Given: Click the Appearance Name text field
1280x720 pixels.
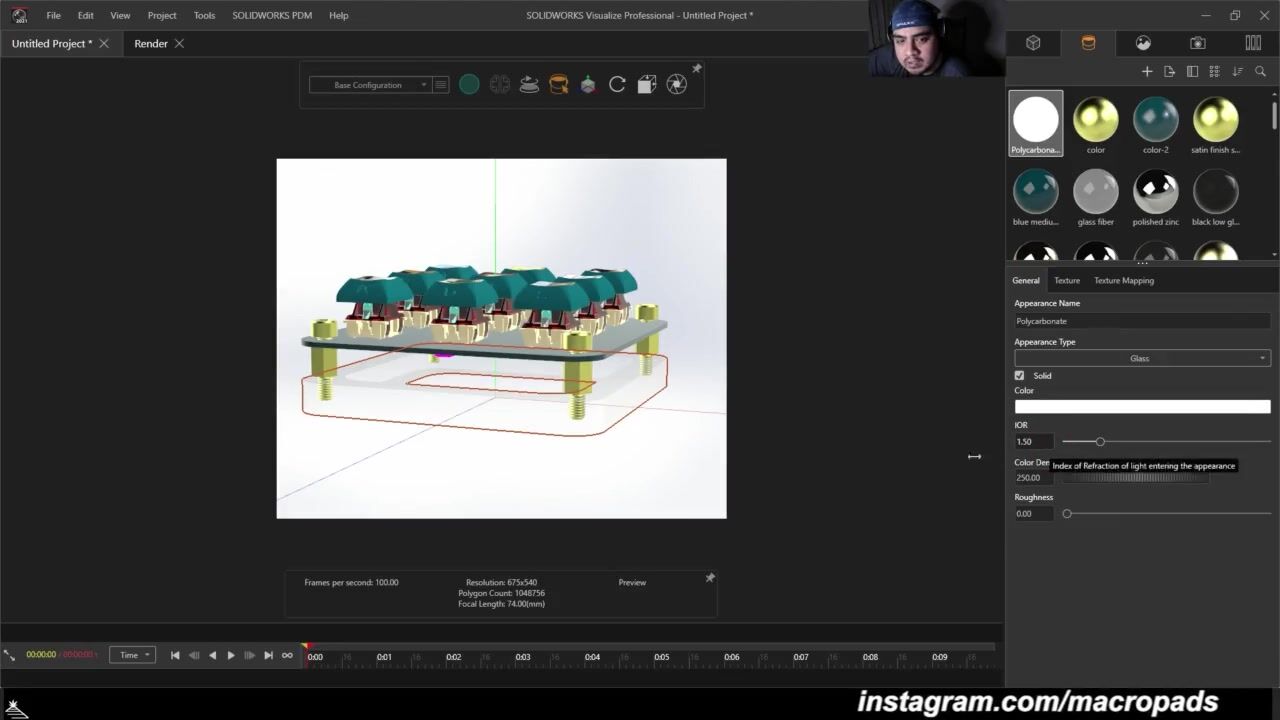Looking at the screenshot, I should 1142,321.
